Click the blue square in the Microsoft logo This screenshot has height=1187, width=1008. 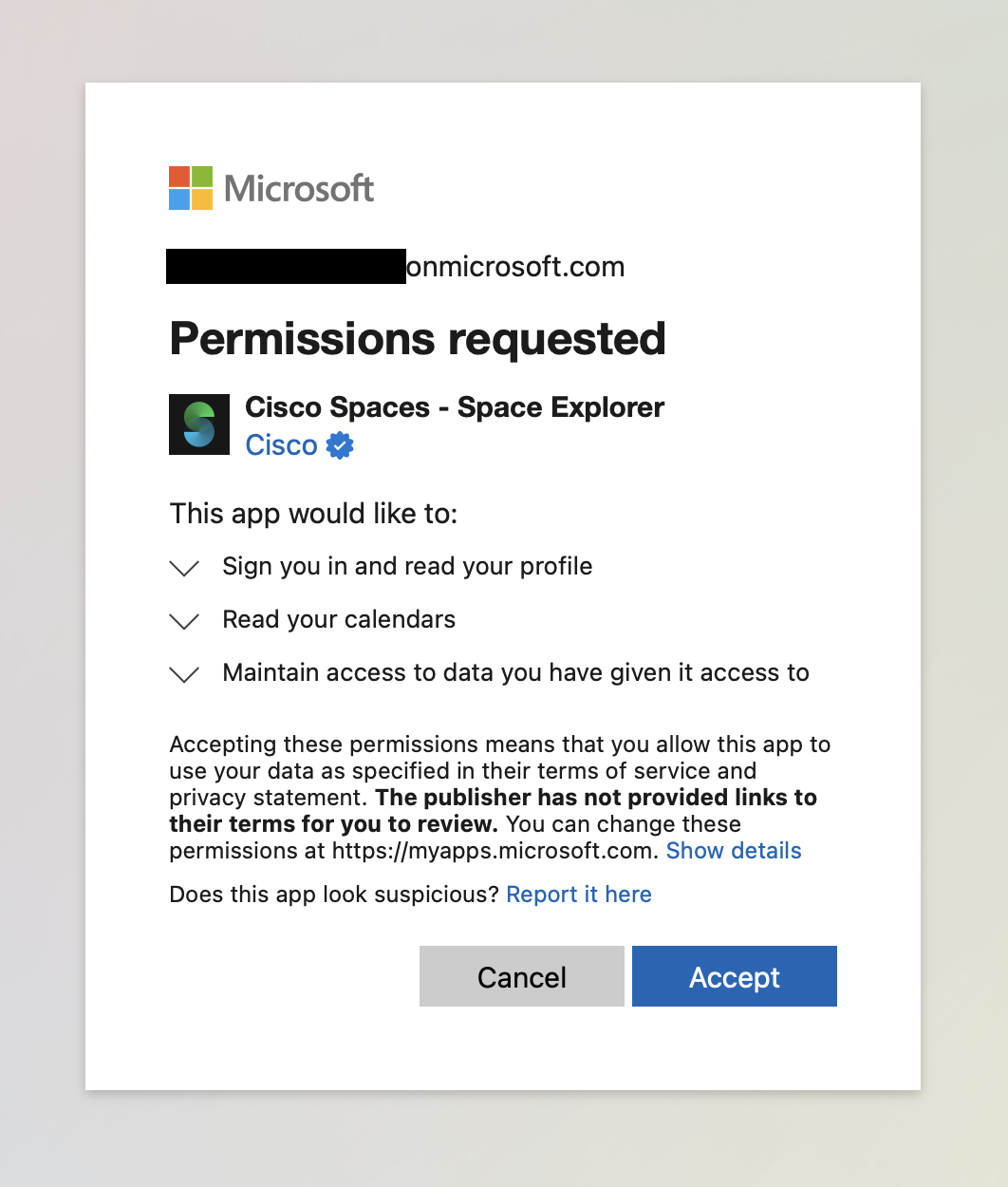coord(177,198)
